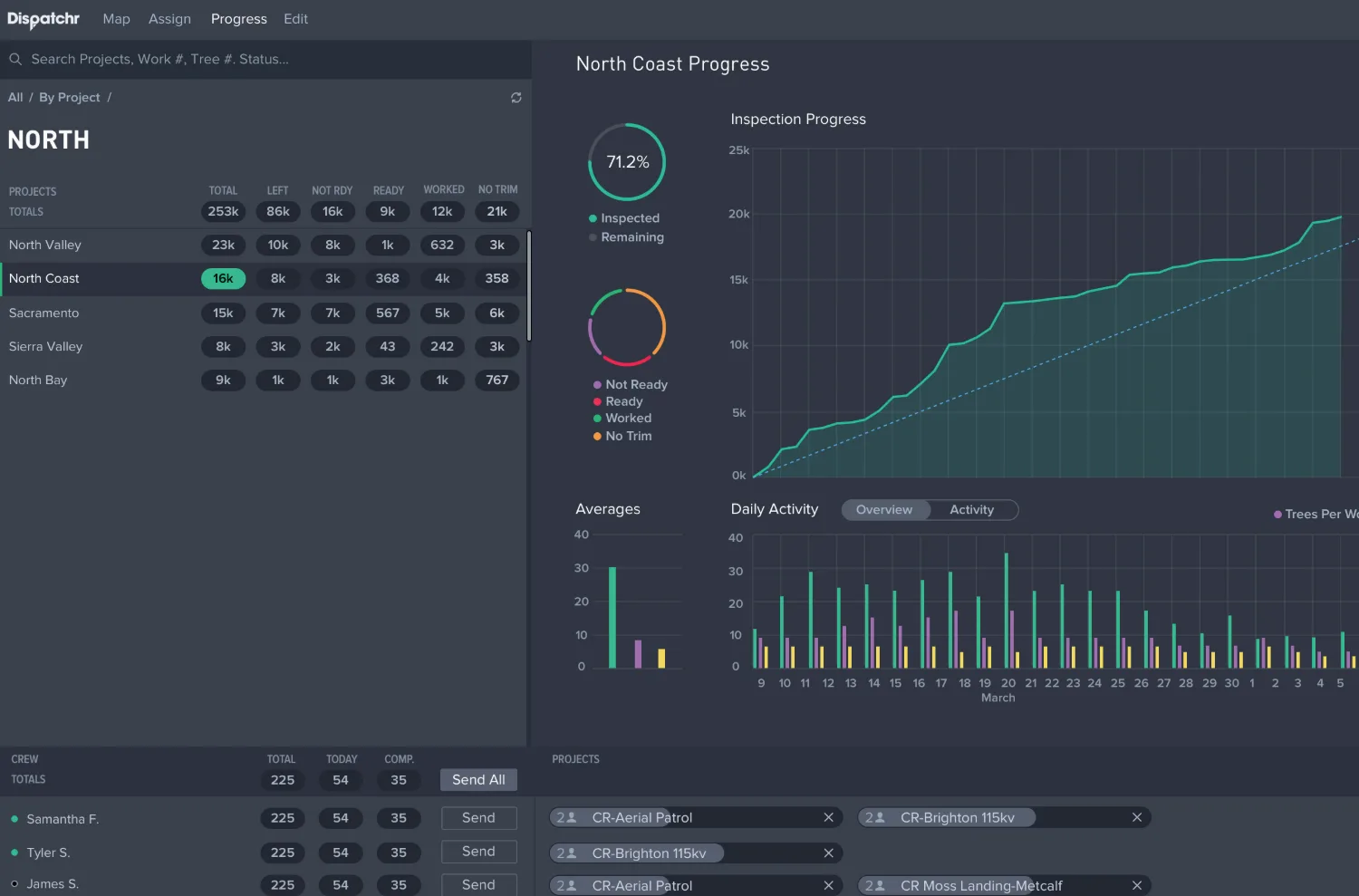Toggle the Ready legend entry
The height and width of the screenshot is (896, 1359).
coord(618,401)
